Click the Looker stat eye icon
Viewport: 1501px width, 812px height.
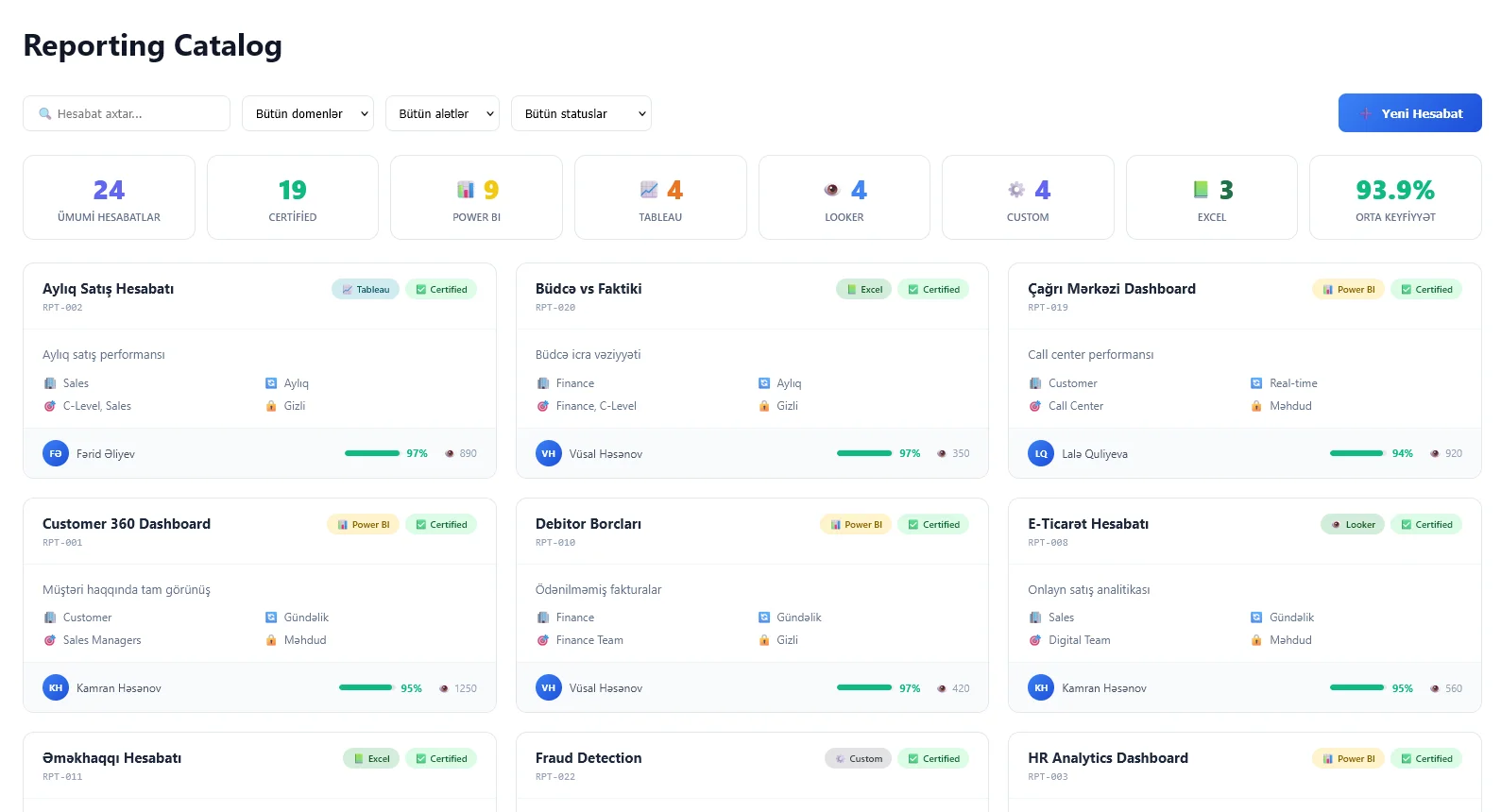[x=831, y=190]
